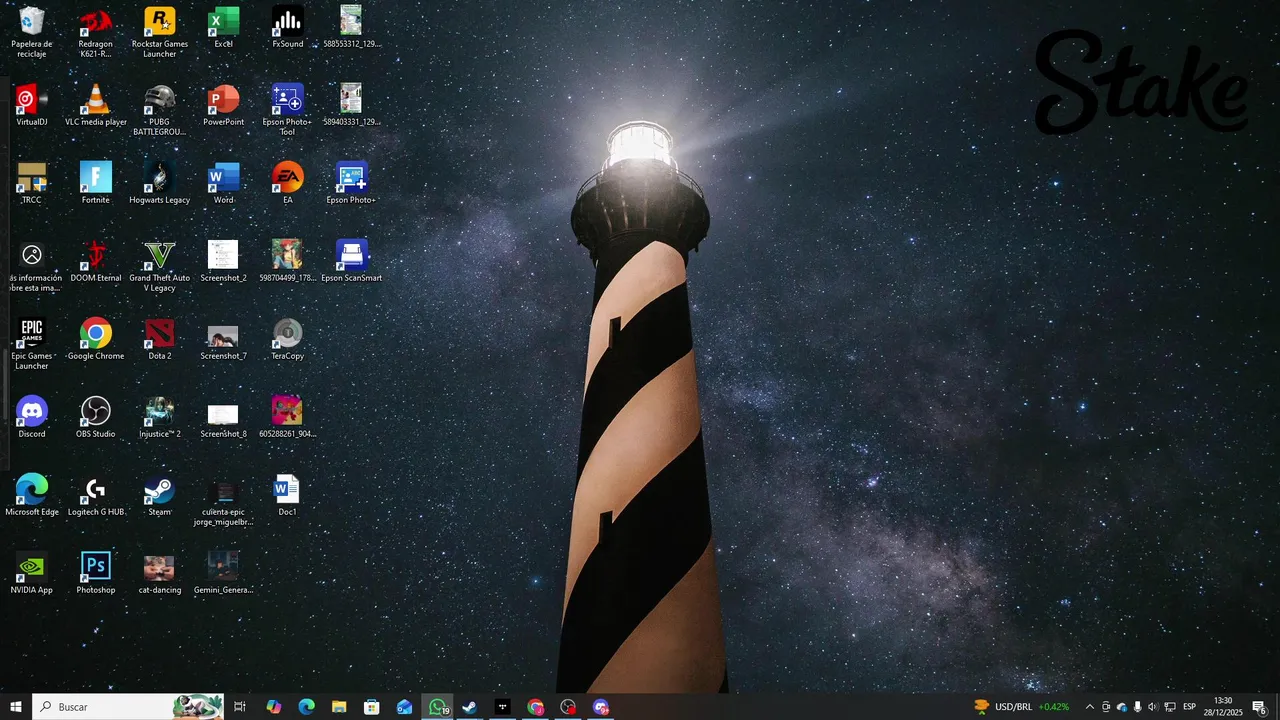
Task: Open the Papelera de reciclaje icon
Action: [32, 32]
